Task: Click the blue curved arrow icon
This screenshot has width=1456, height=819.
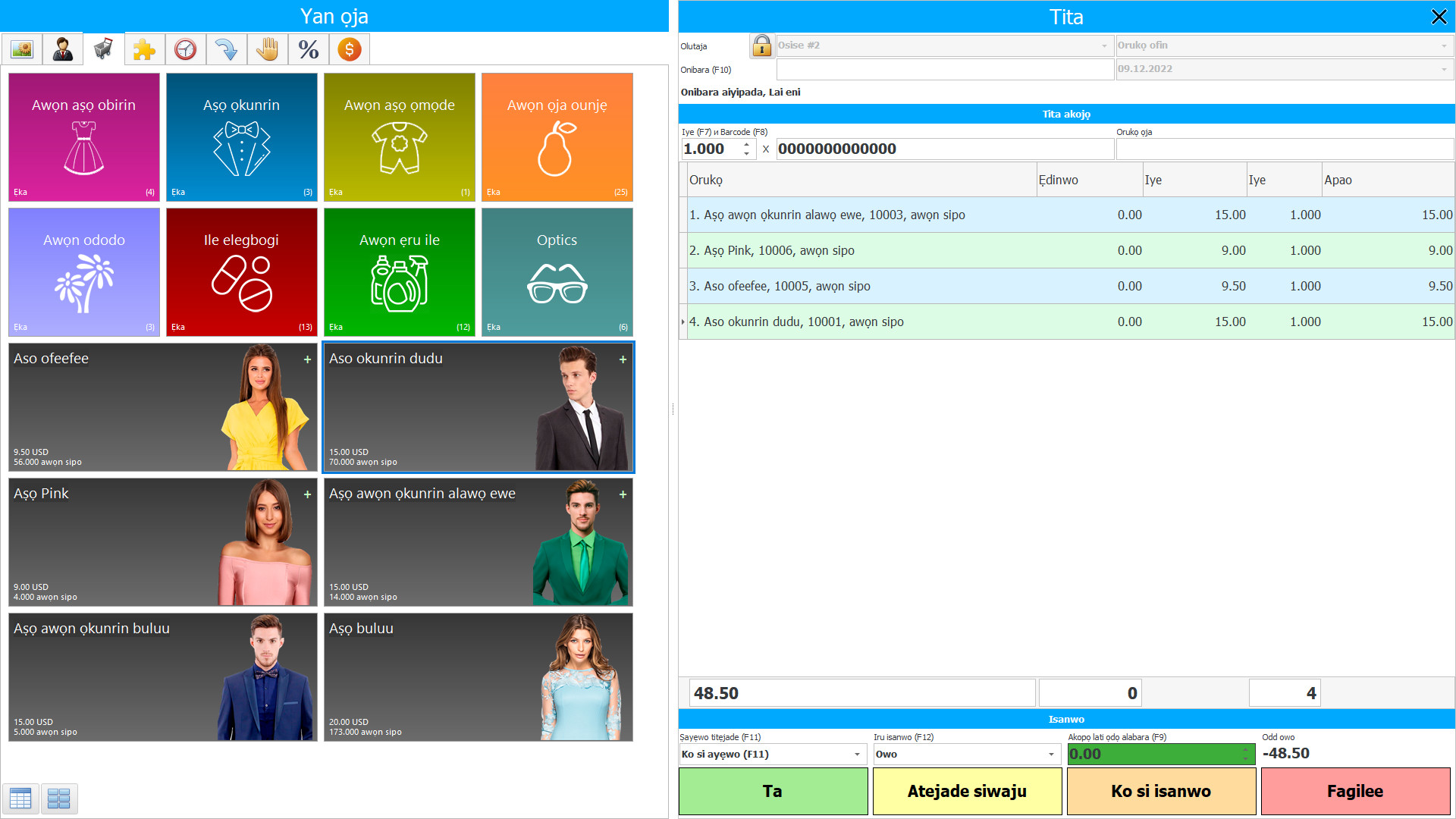Action: click(x=226, y=49)
